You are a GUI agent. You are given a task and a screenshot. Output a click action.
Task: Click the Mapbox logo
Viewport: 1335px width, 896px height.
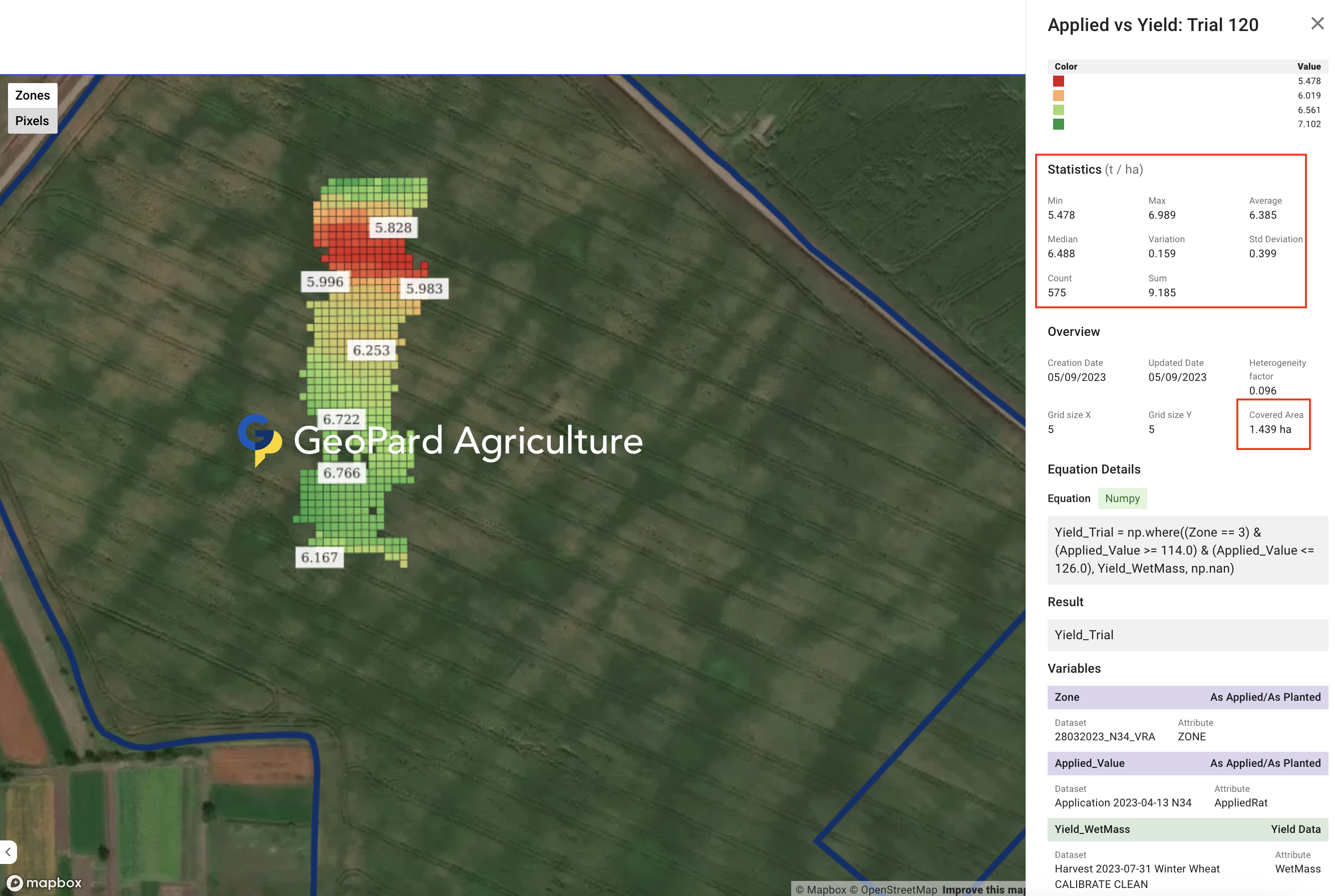(45, 883)
